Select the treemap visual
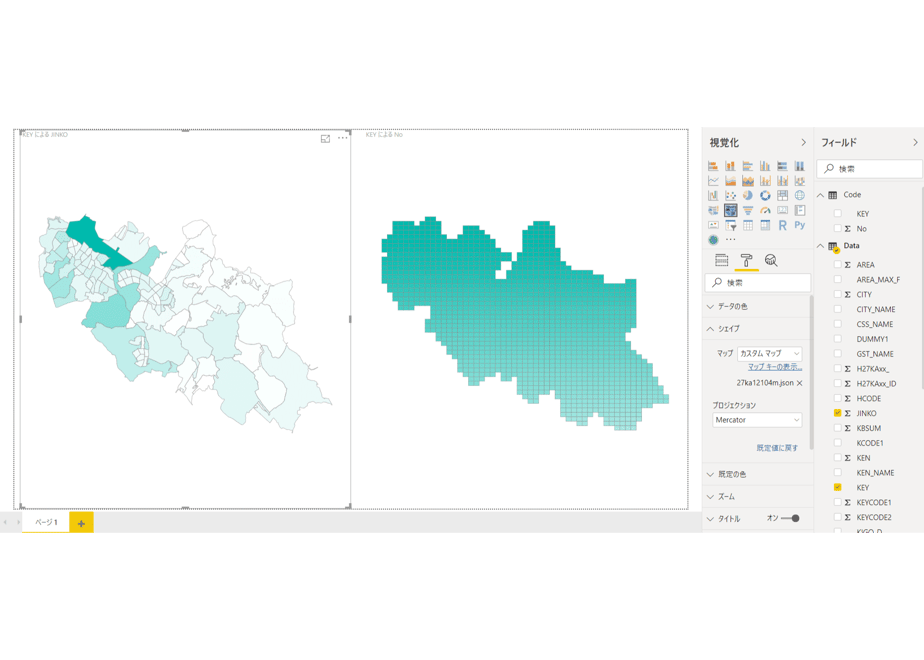 click(x=783, y=195)
